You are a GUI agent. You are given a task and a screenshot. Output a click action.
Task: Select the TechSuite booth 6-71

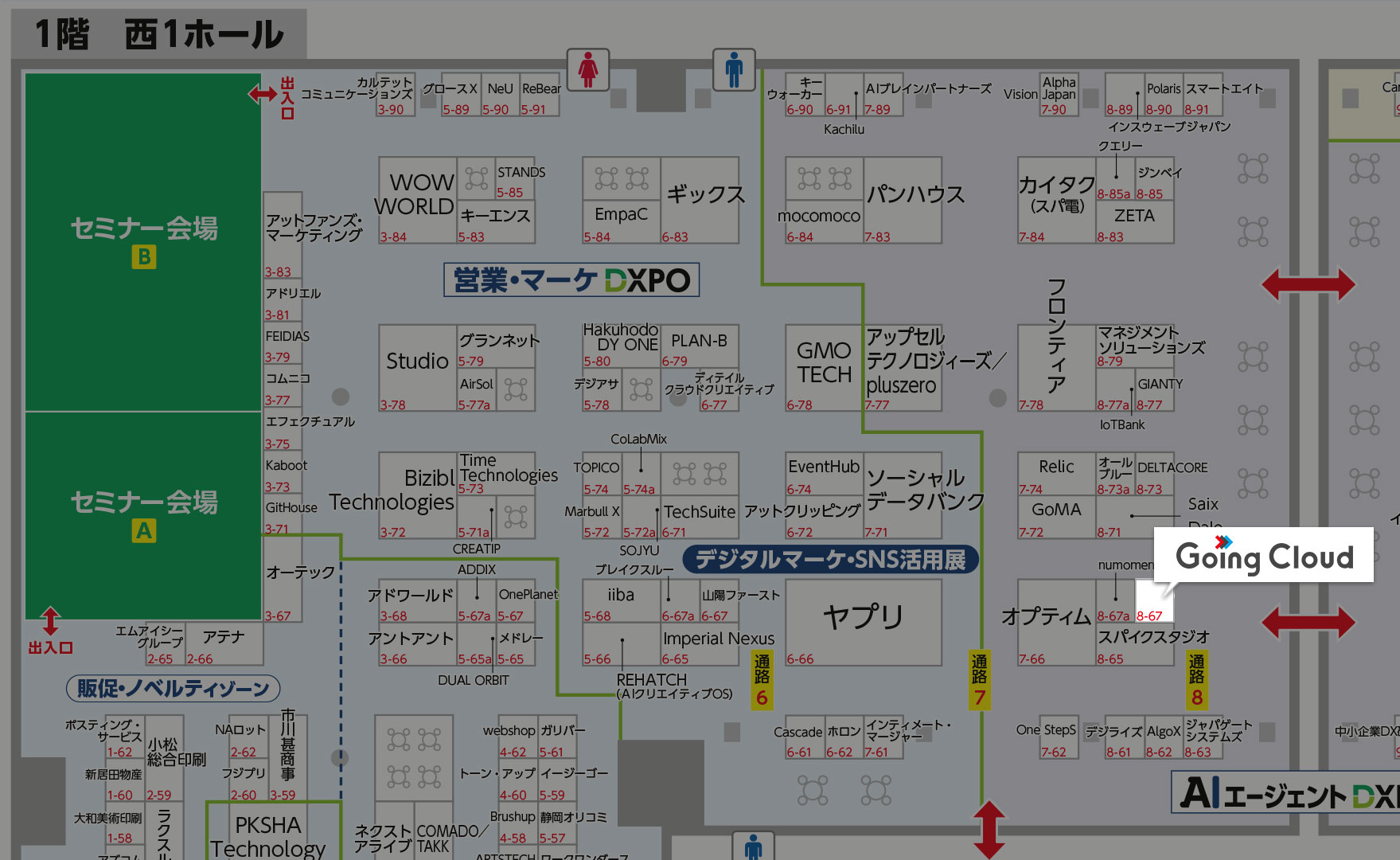[700, 518]
